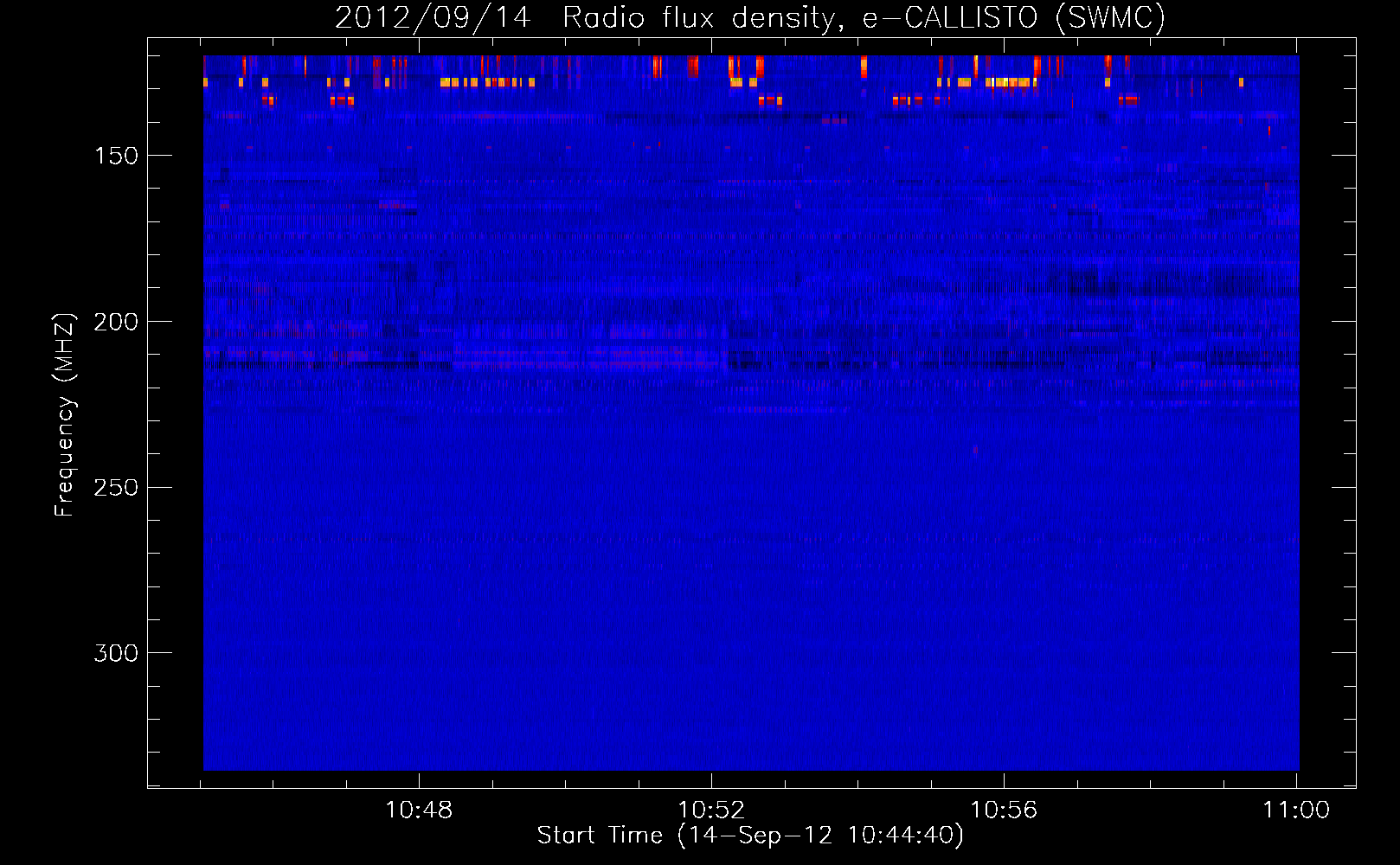Click the 200 frequency tick label
The image size is (1400, 865).
click(x=116, y=322)
